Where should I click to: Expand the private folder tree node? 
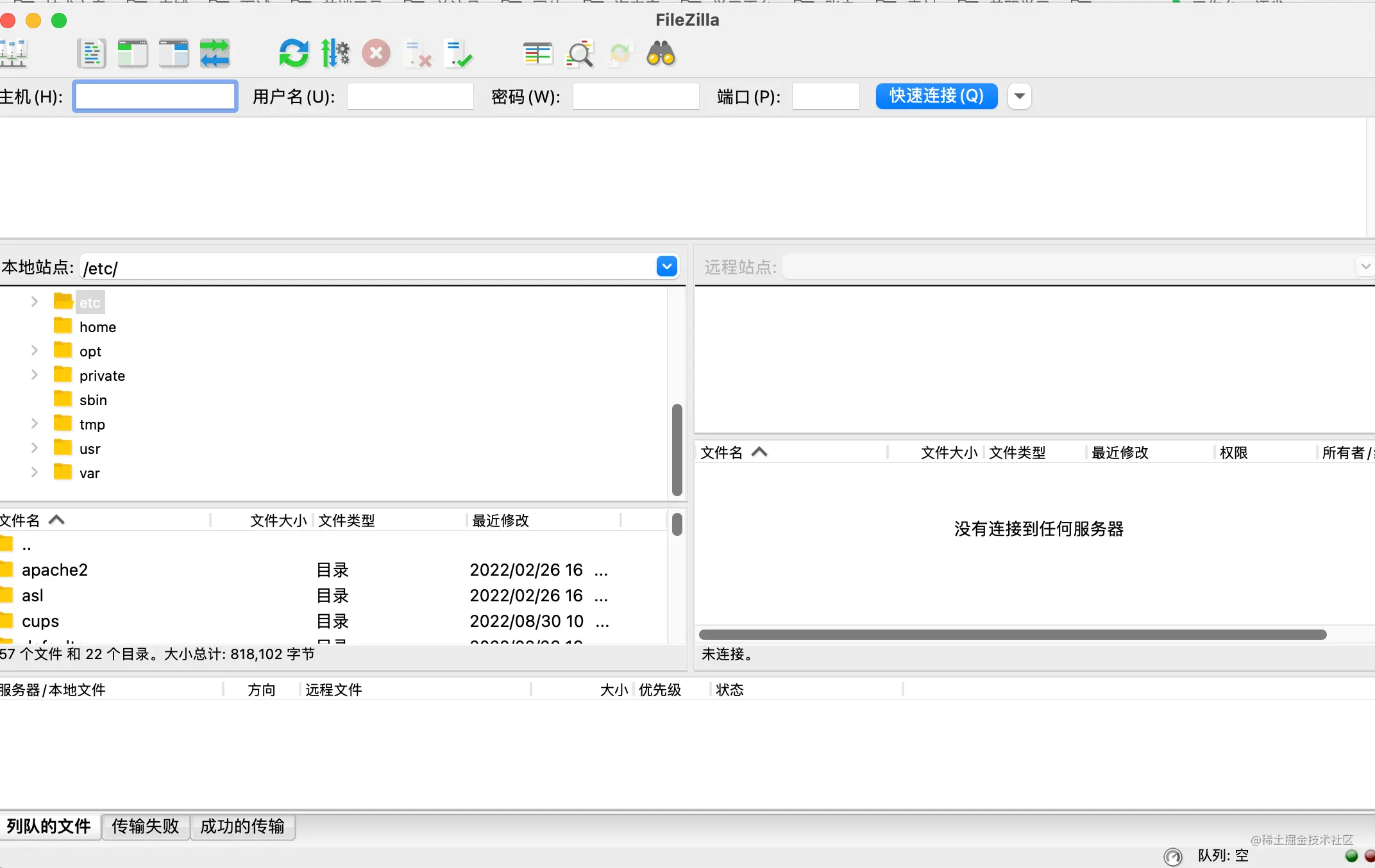coord(35,375)
